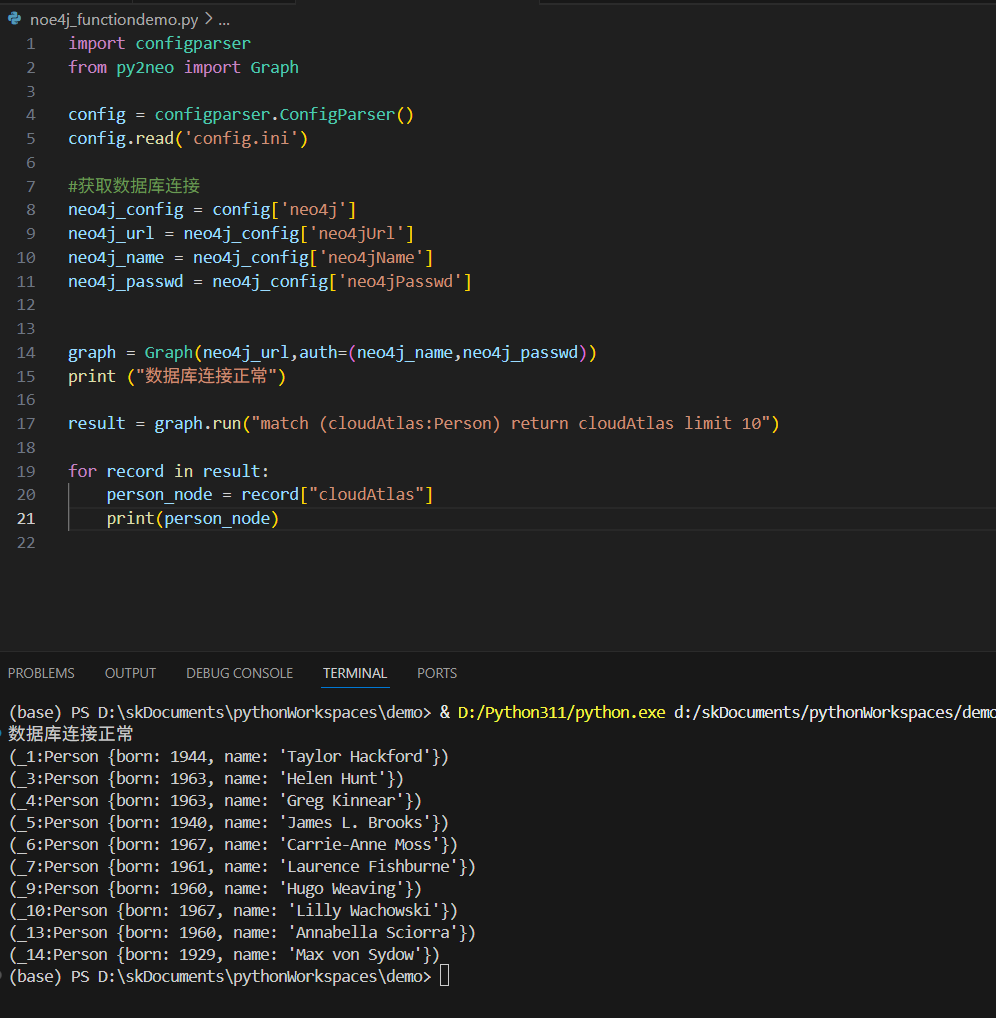
Task: Click terminal row 'Carrie-Anne Moss'
Action: coord(233,845)
